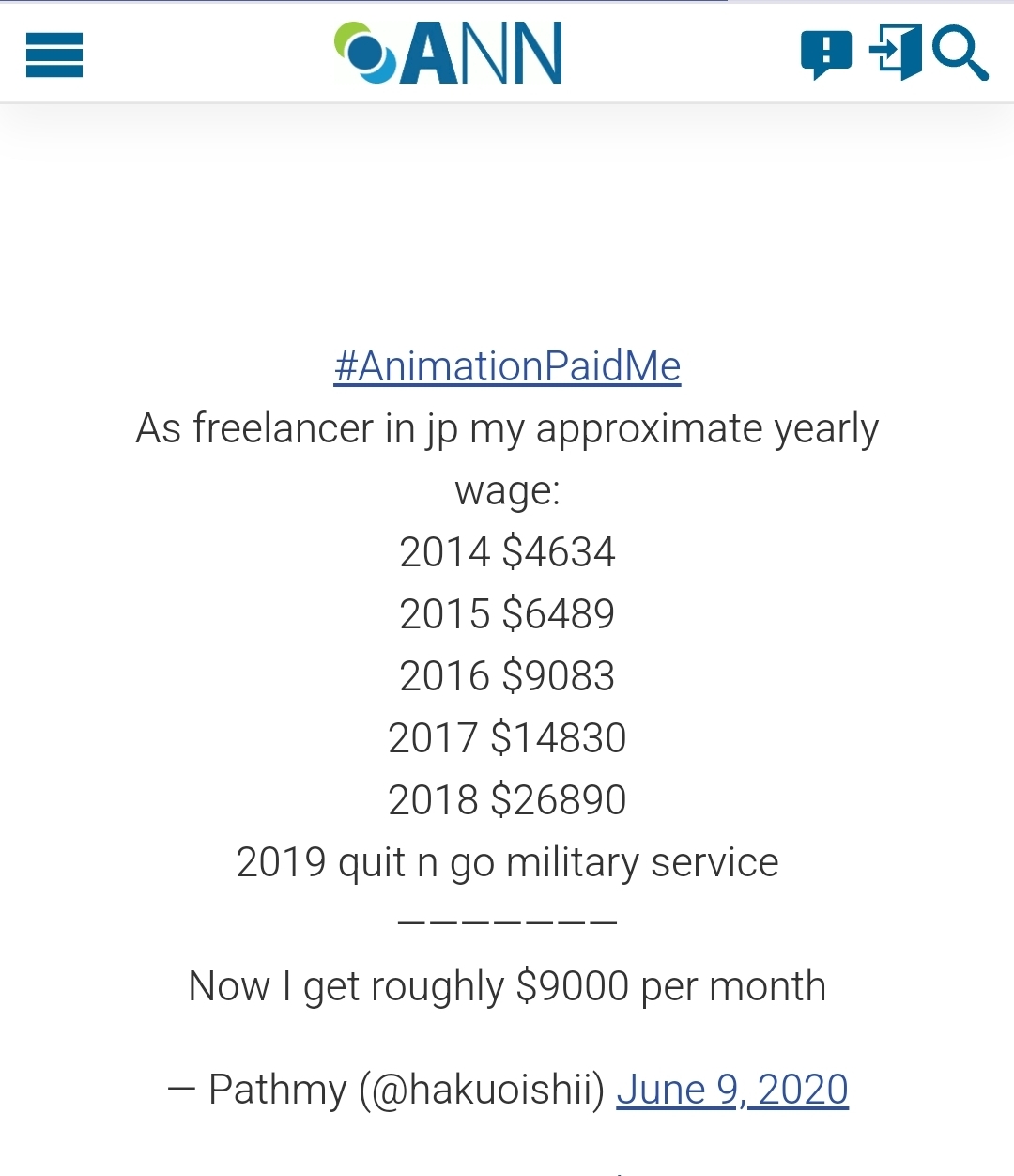
Task: Click the login door arrow icon
Action: coord(896,52)
